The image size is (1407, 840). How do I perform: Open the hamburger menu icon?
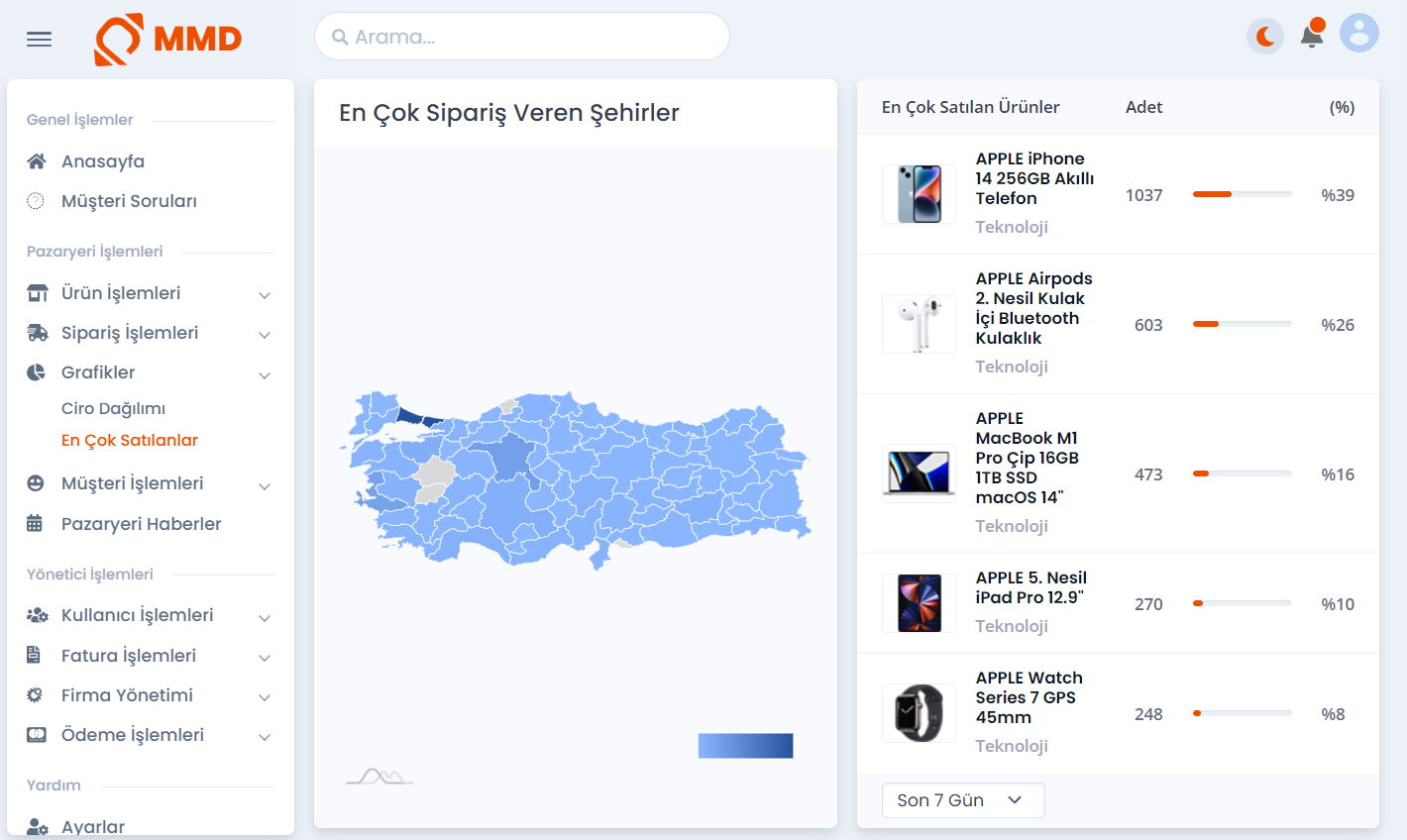39,40
